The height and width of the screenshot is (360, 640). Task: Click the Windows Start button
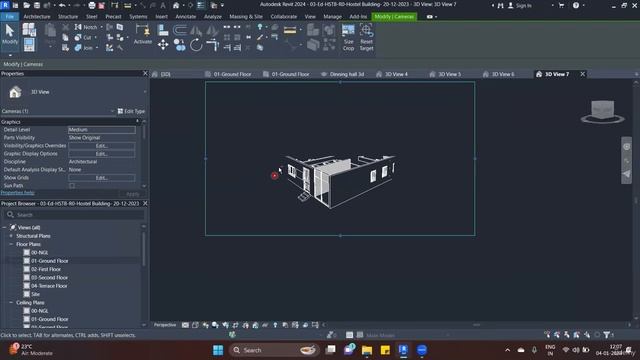[x=218, y=350]
